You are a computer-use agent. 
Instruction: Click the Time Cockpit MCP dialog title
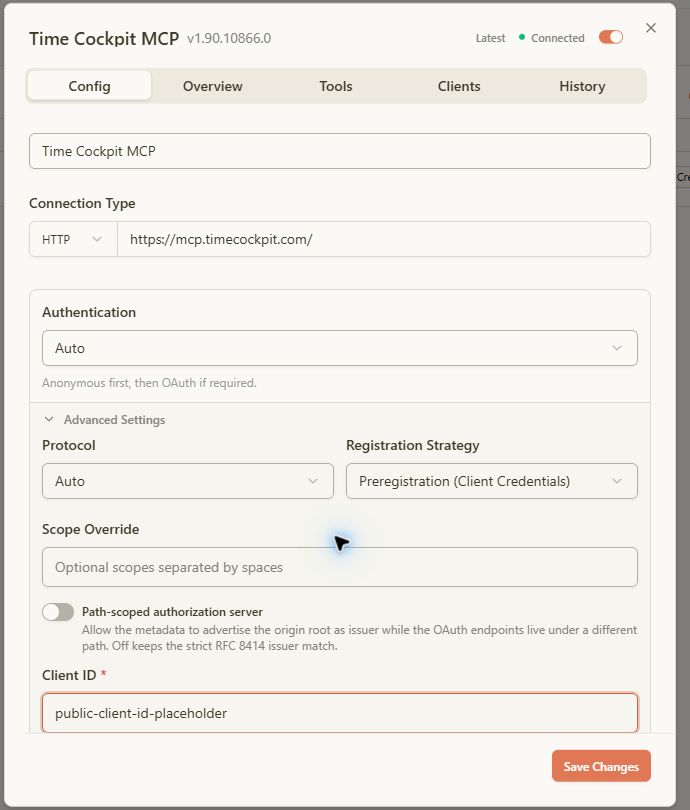(104, 39)
